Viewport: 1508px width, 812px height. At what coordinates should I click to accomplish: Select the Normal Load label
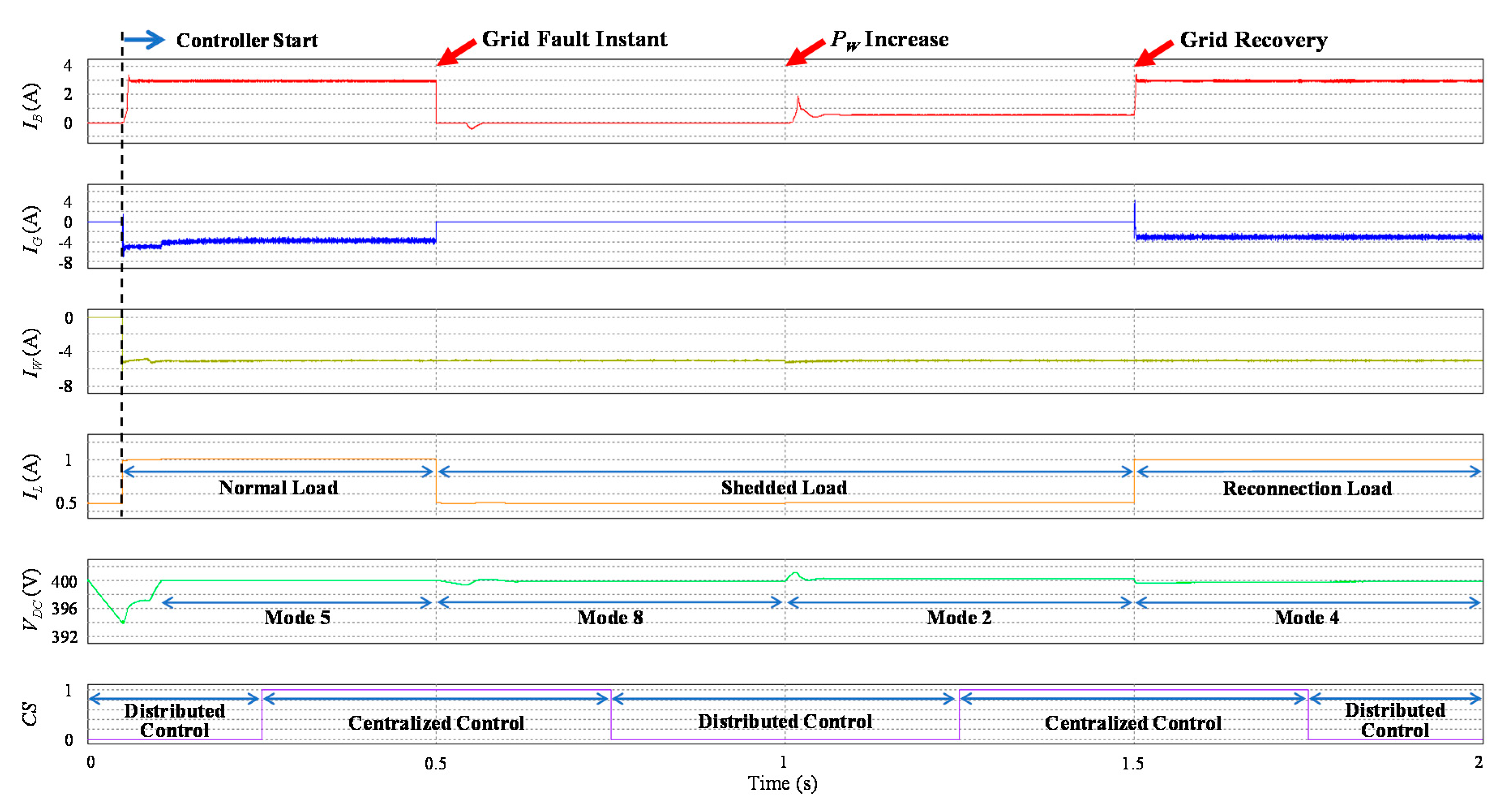[x=278, y=488]
